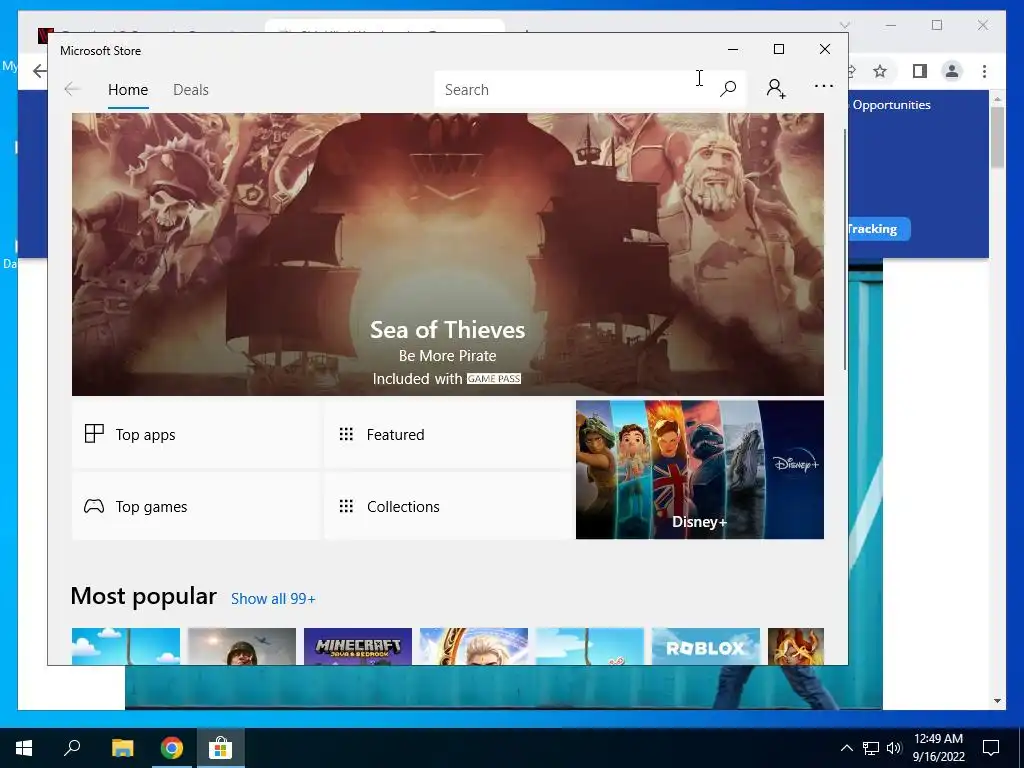1024x768 pixels.
Task: Open the volume speaker tray icon
Action: point(894,748)
